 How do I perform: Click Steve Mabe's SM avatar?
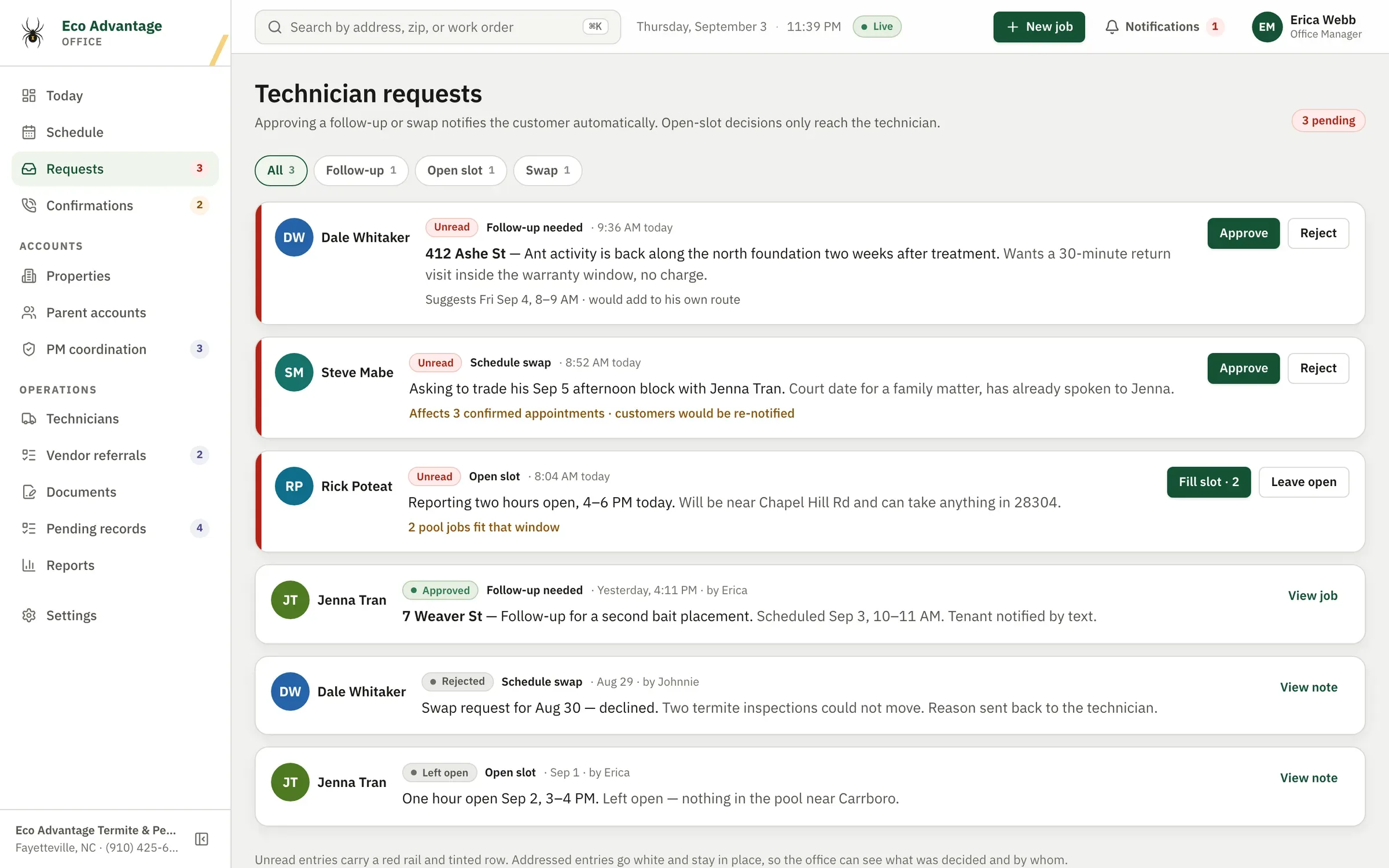[x=294, y=373]
